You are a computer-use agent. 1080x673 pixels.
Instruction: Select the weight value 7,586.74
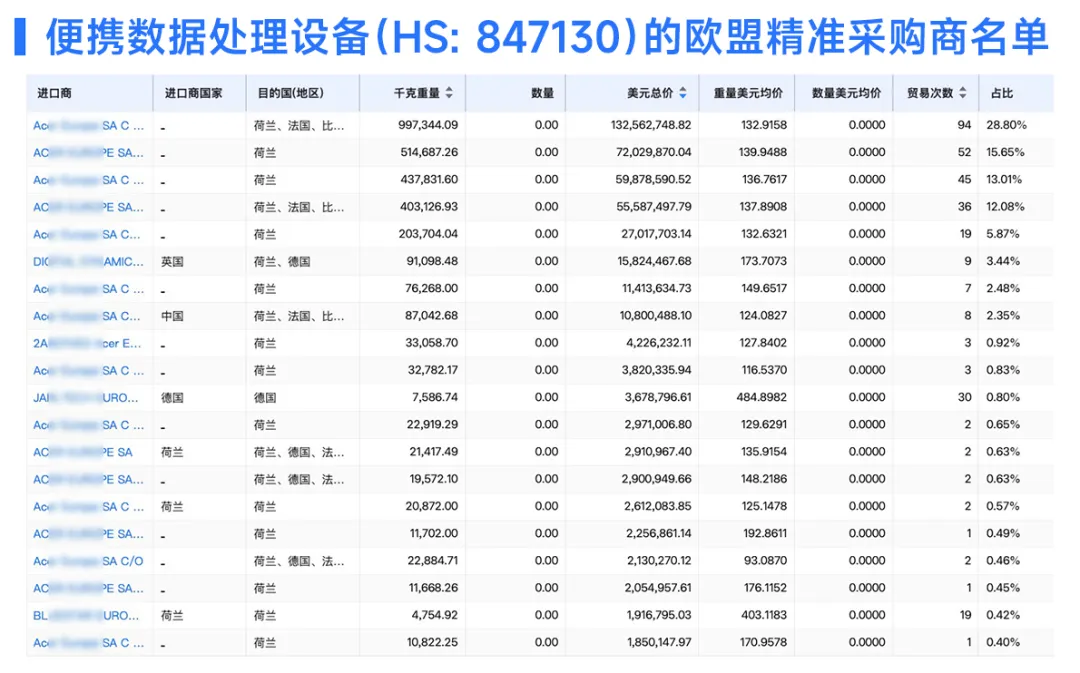click(x=435, y=397)
